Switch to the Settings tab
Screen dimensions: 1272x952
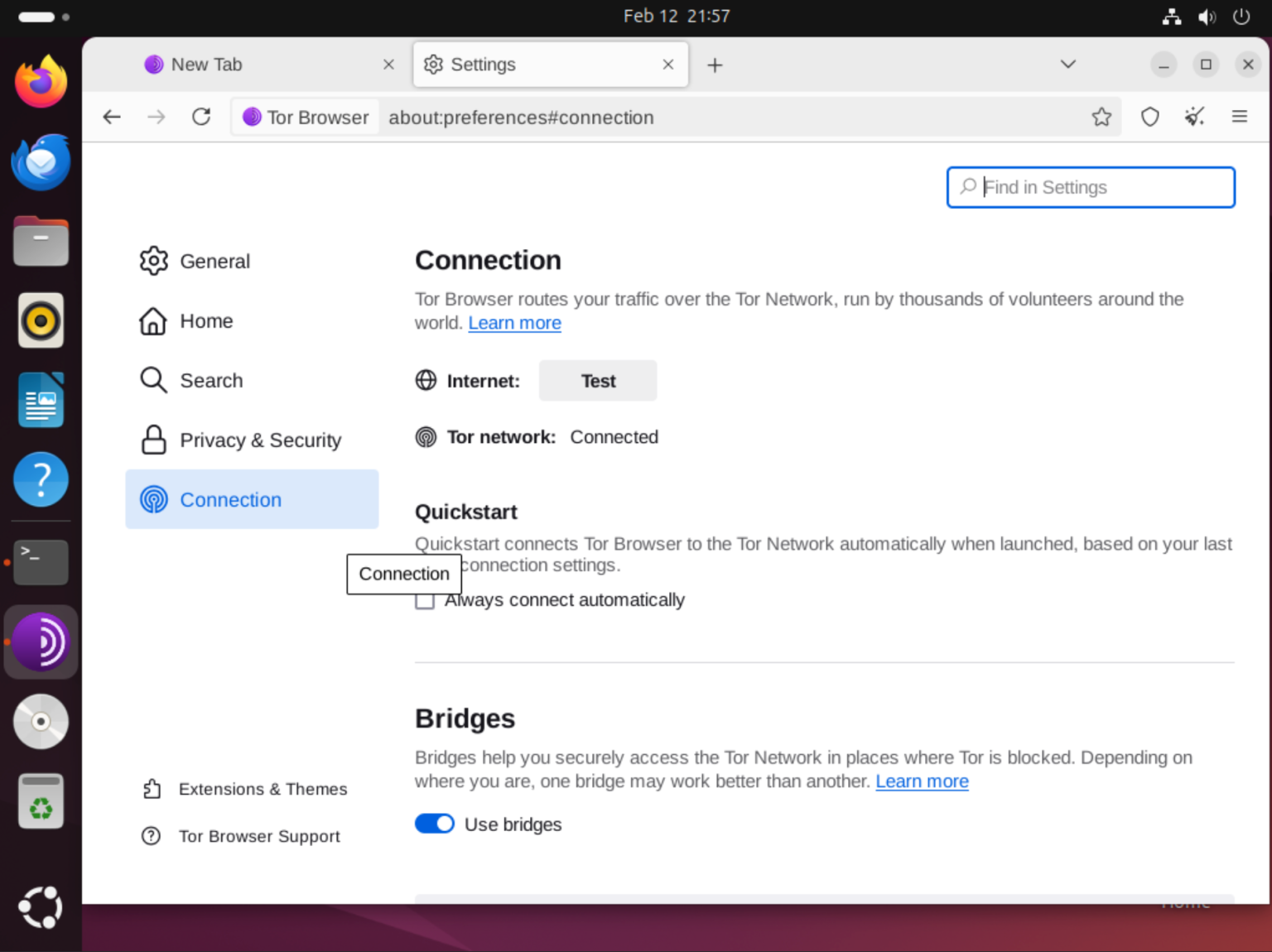pyautogui.click(x=483, y=64)
